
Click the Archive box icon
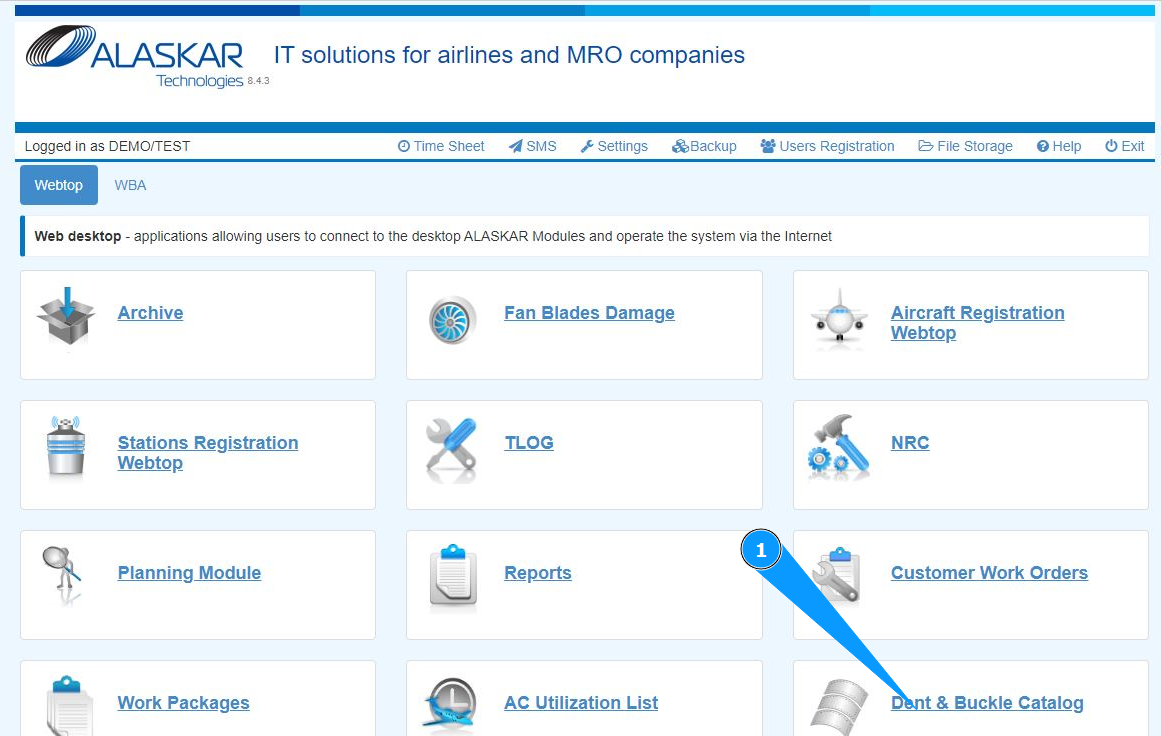(x=66, y=317)
